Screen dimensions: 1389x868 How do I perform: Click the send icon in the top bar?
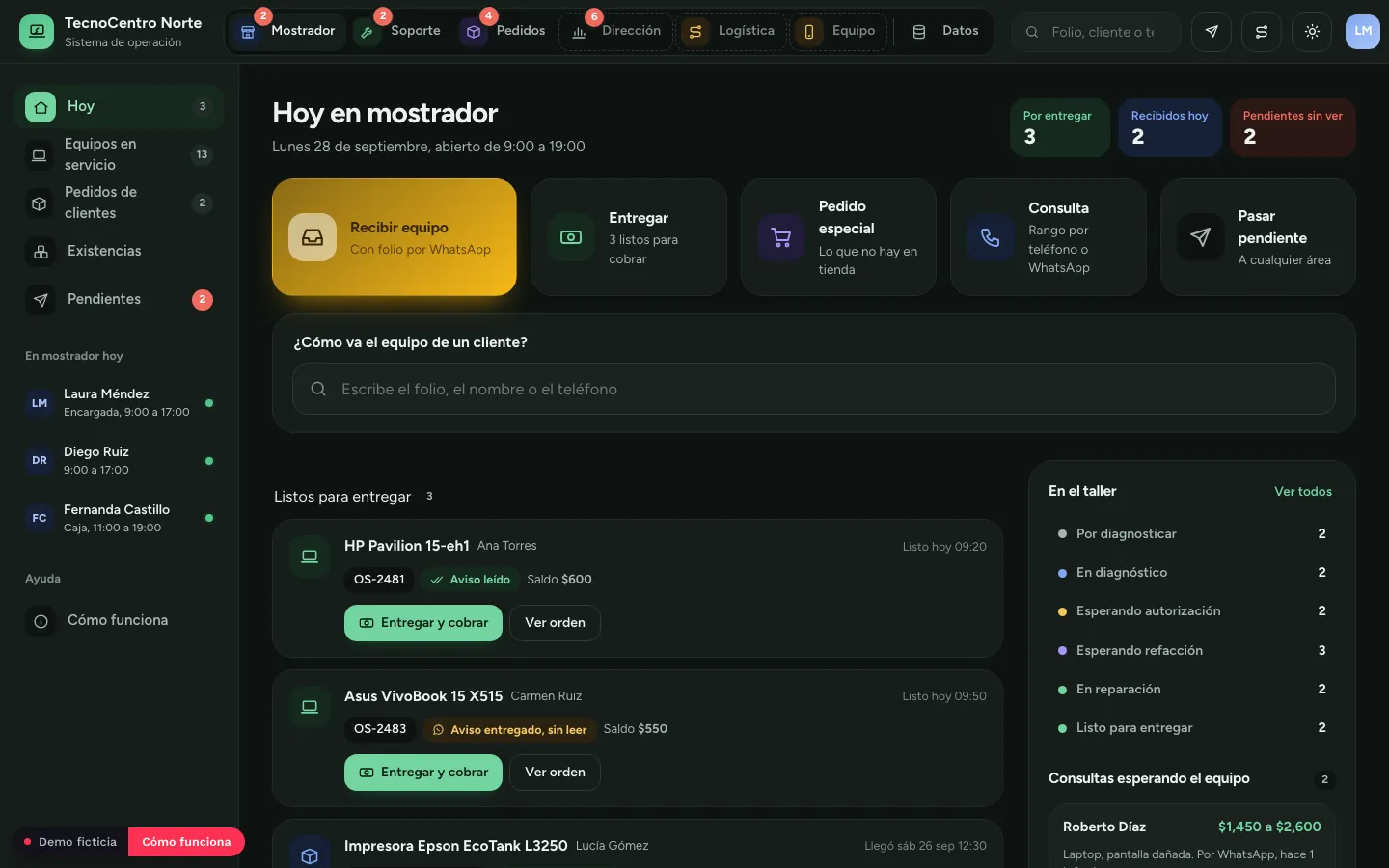tap(1212, 32)
